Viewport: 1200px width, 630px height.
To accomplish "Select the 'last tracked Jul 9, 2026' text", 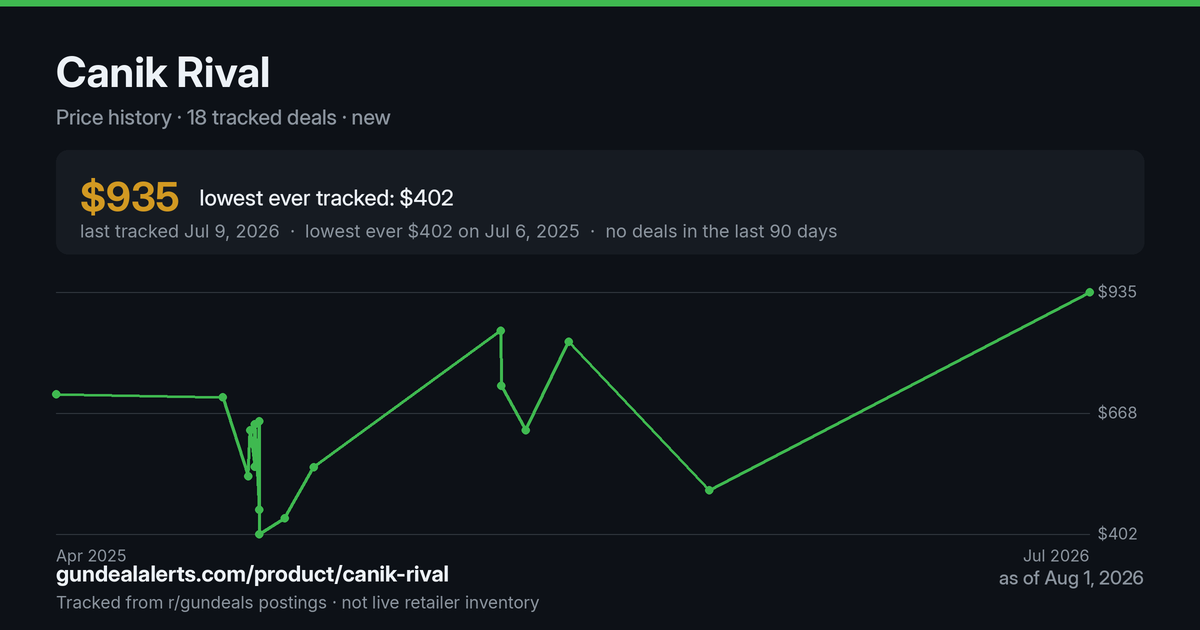I will click(180, 231).
